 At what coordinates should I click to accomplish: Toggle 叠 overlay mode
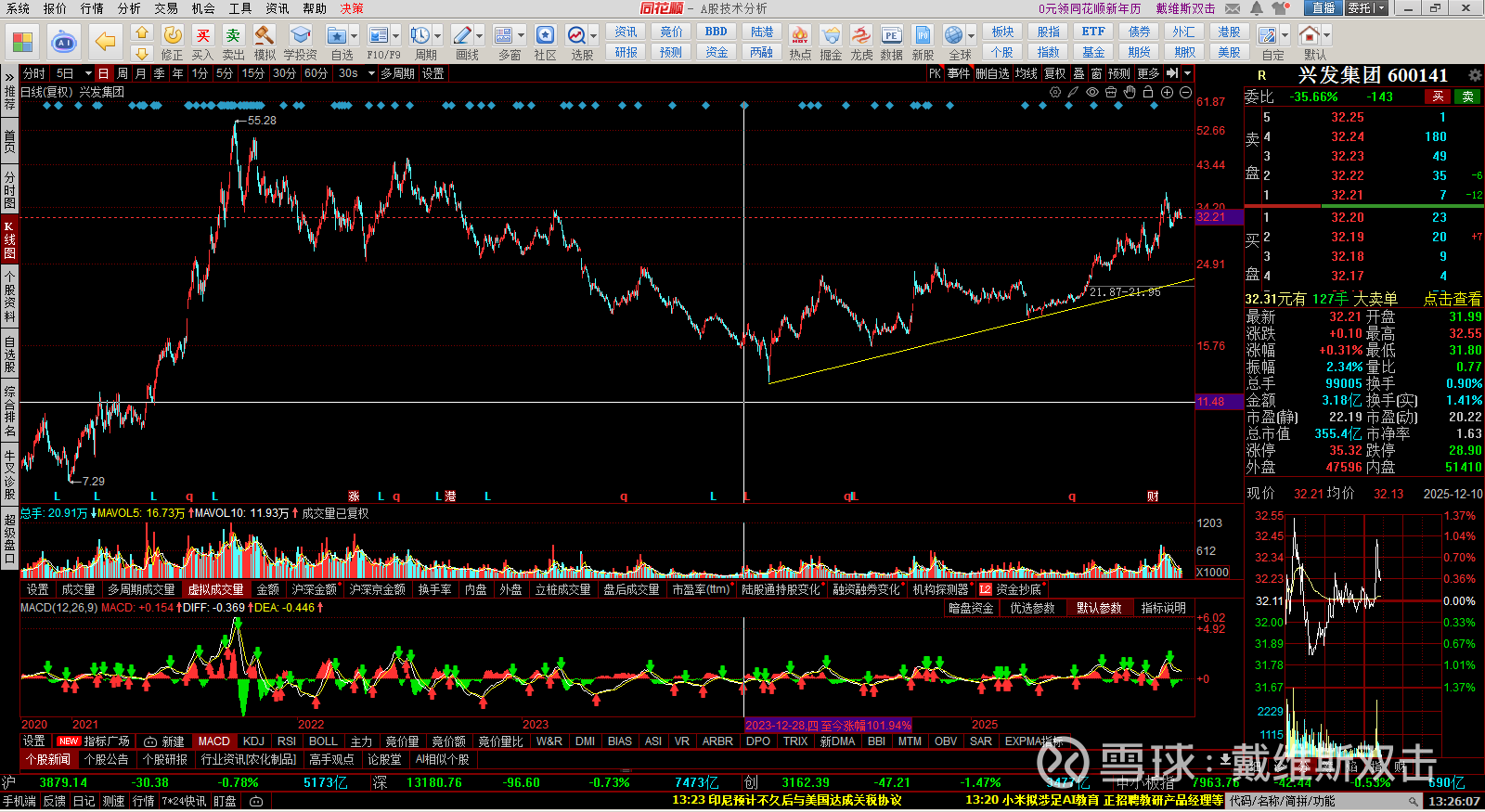(x=1078, y=73)
